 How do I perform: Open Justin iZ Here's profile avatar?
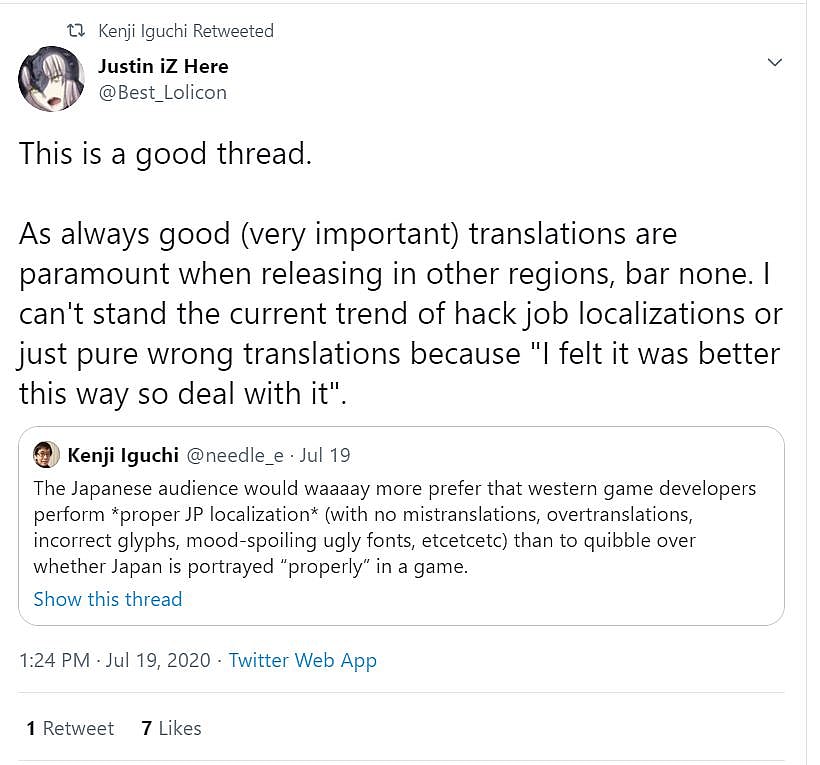click(x=51, y=79)
